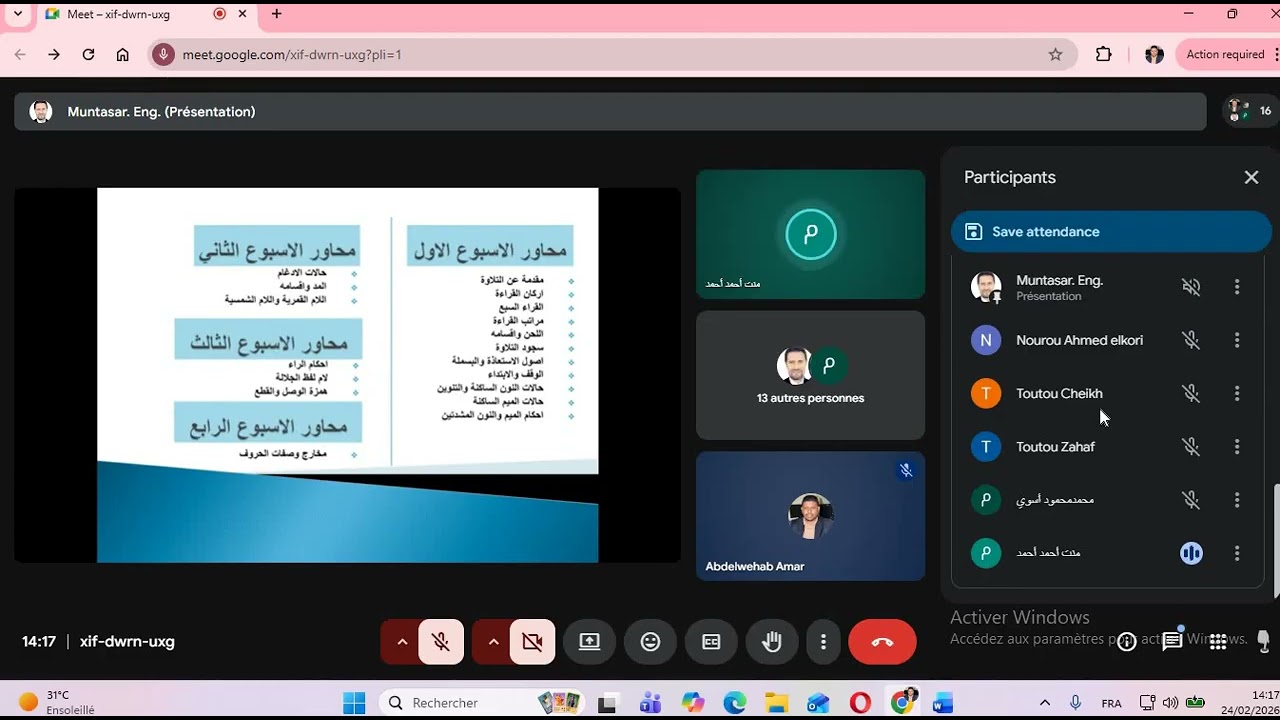Open options menu for Muntasar. Eng.

coord(1237,287)
